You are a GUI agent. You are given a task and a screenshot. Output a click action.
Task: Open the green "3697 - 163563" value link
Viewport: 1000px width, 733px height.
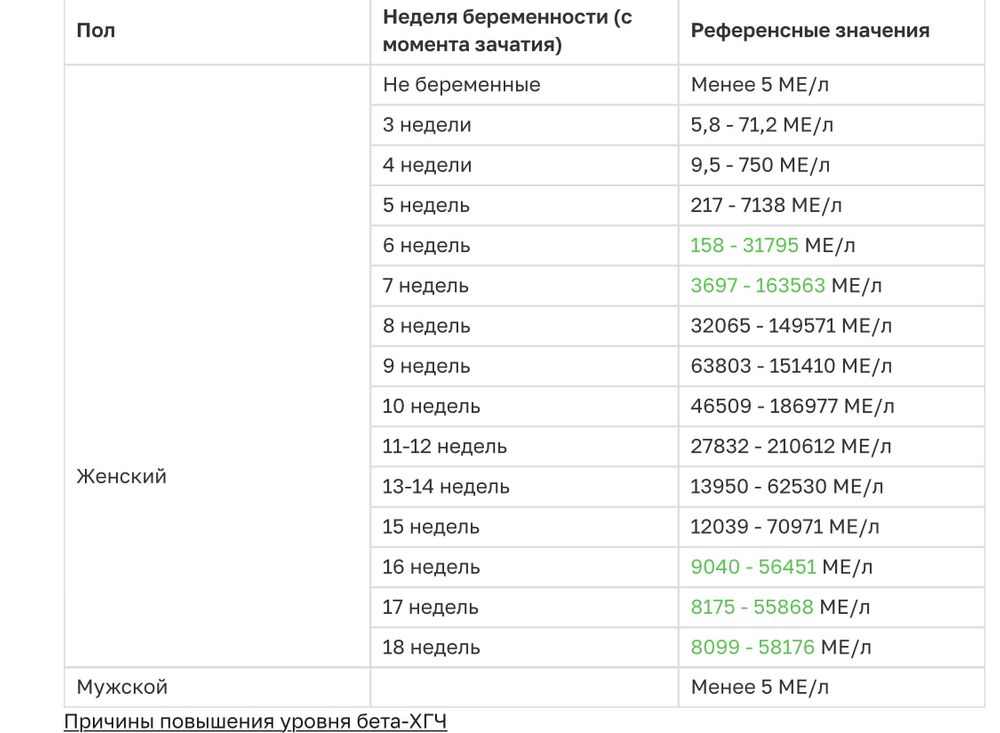(x=757, y=286)
